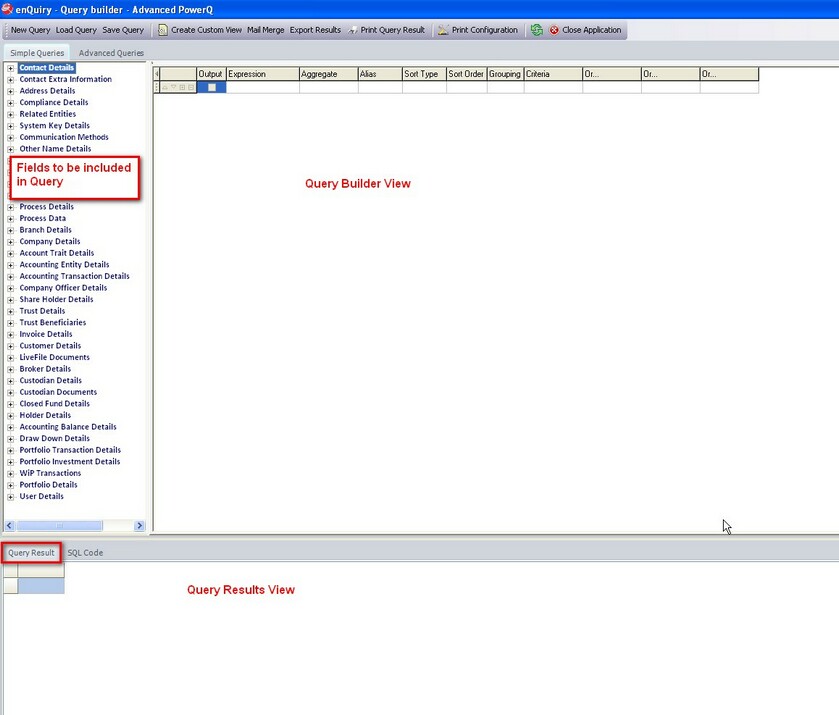Switch to the Advanced Queries tab
The height and width of the screenshot is (715, 839).
[111, 52]
